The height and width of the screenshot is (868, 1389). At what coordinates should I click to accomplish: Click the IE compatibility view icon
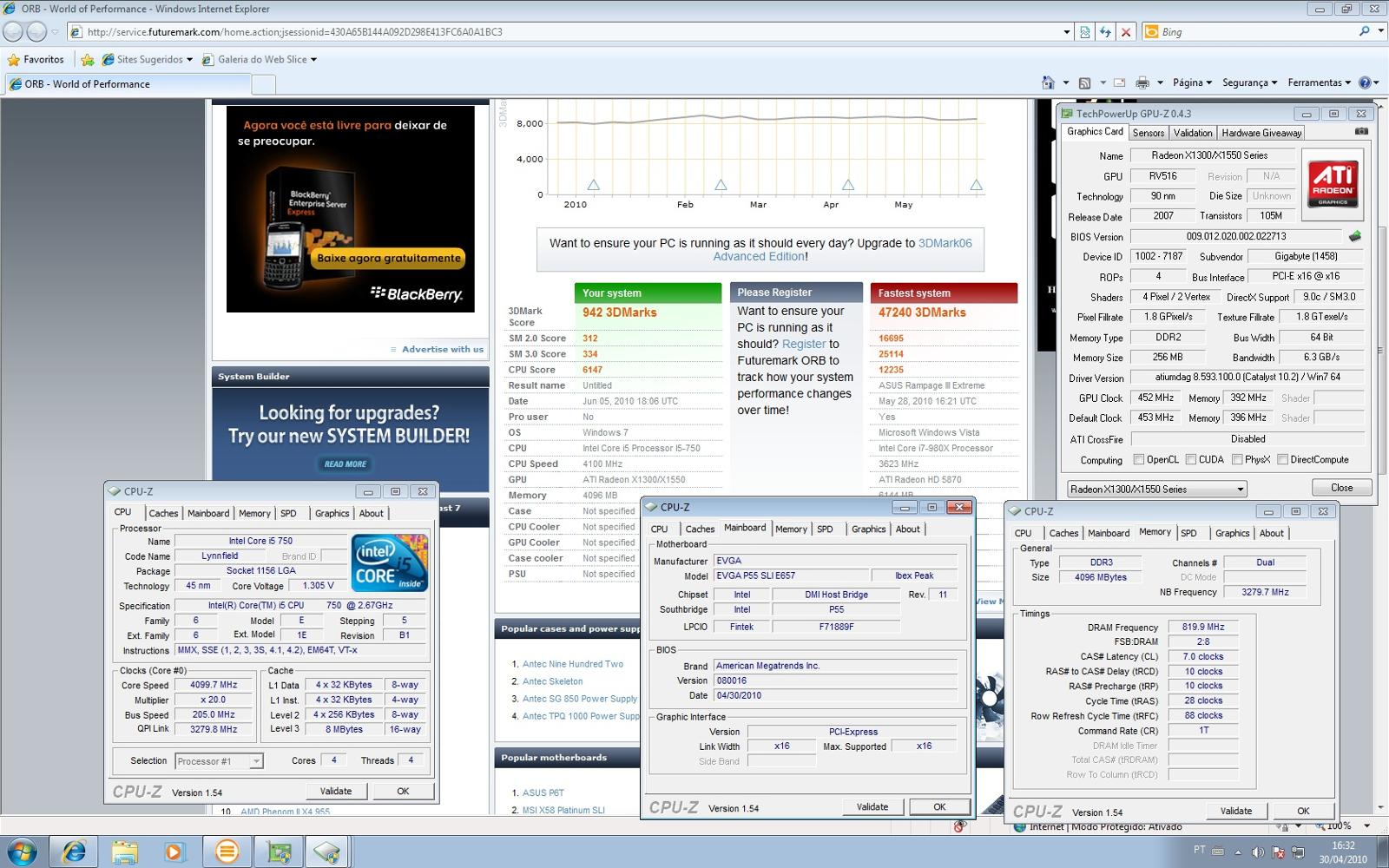pyautogui.click(x=1084, y=32)
